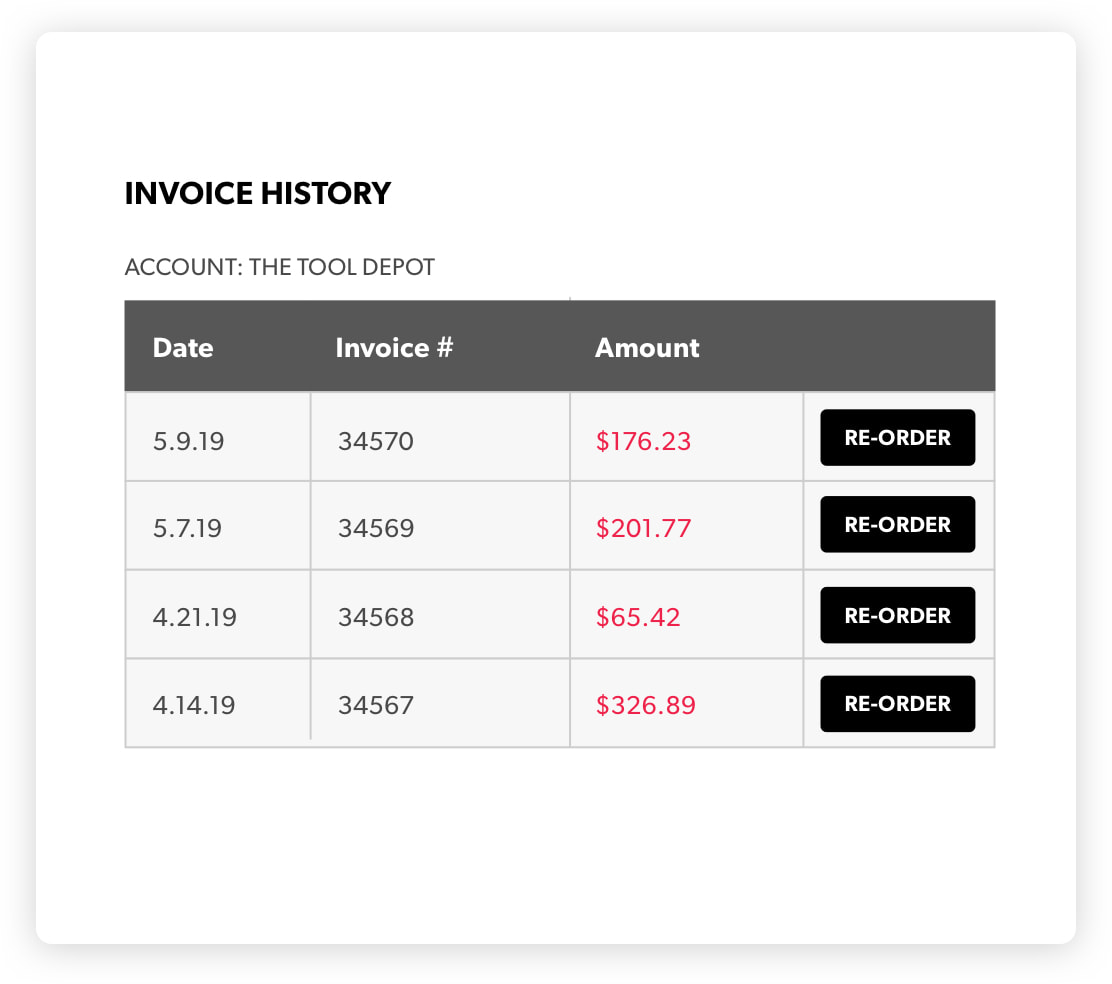Click the Amount column header
The height and width of the screenshot is (984, 1112).
tap(647, 348)
